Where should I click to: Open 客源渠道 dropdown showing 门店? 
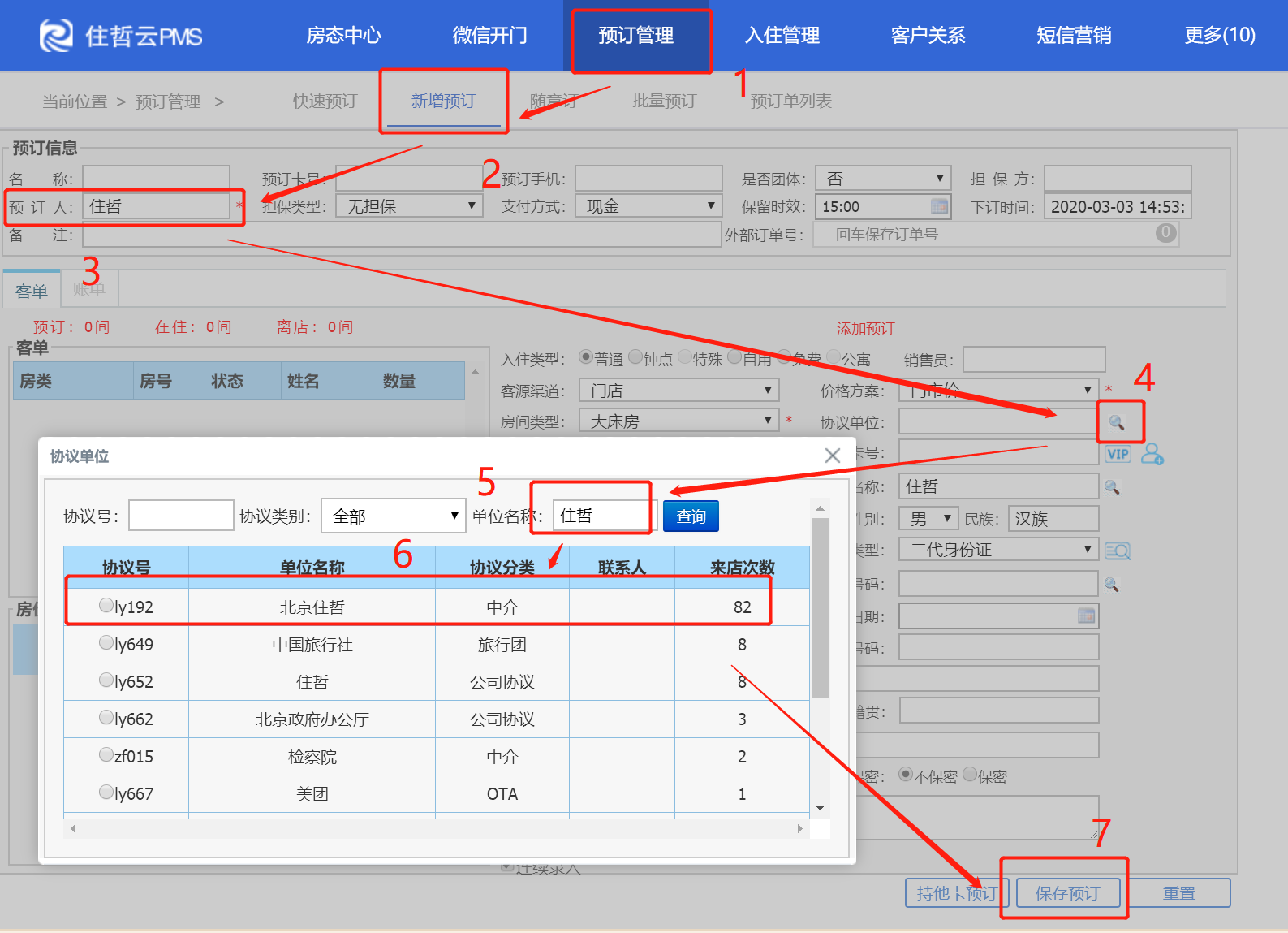point(679,391)
